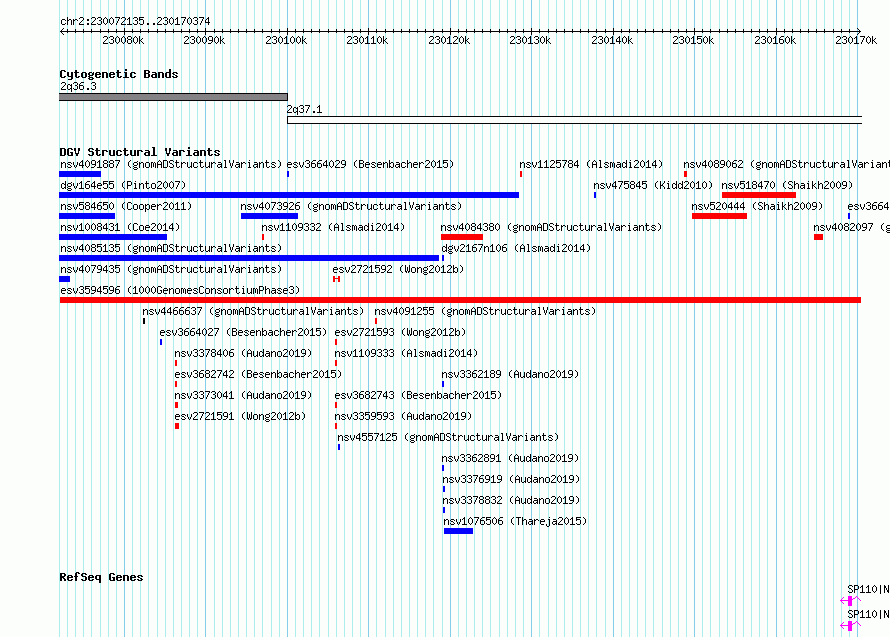Select nsv3376919 (Audano2019) label
890x637 pixels.
[x=511, y=479]
